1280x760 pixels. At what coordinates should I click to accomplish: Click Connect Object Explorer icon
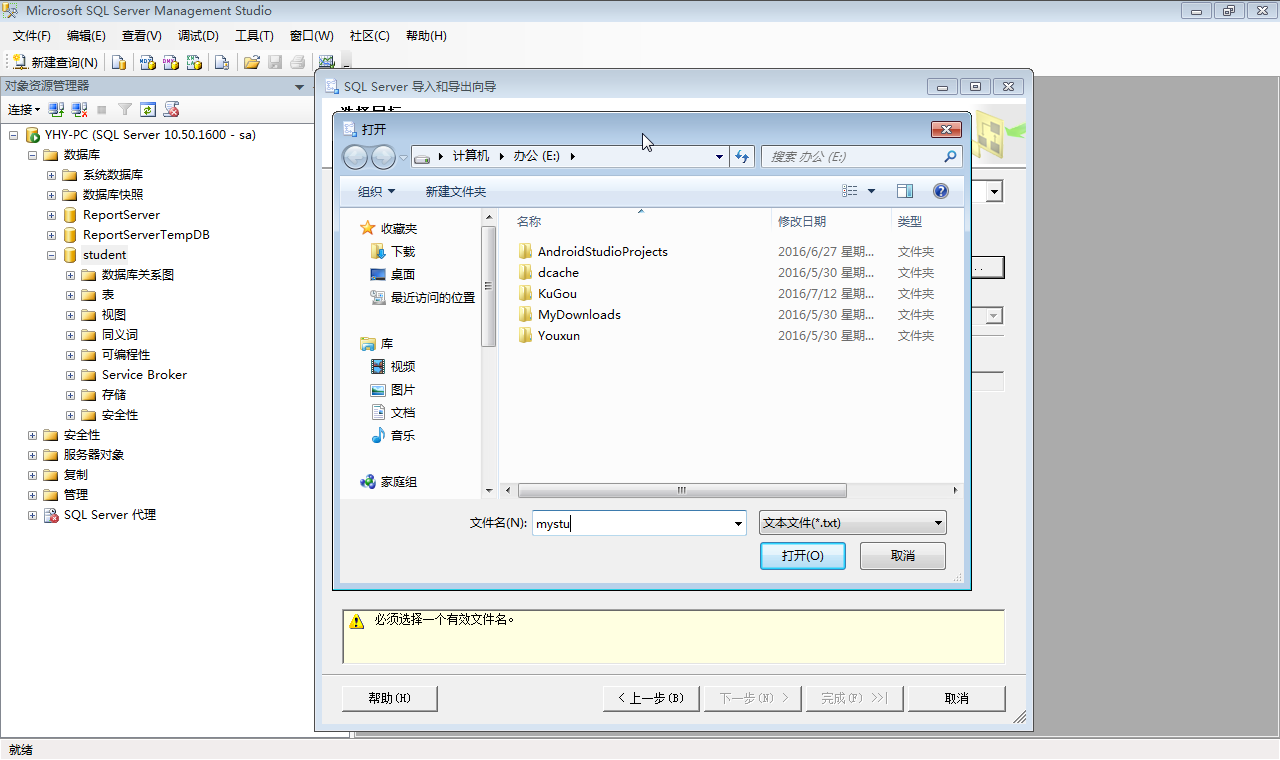point(57,109)
